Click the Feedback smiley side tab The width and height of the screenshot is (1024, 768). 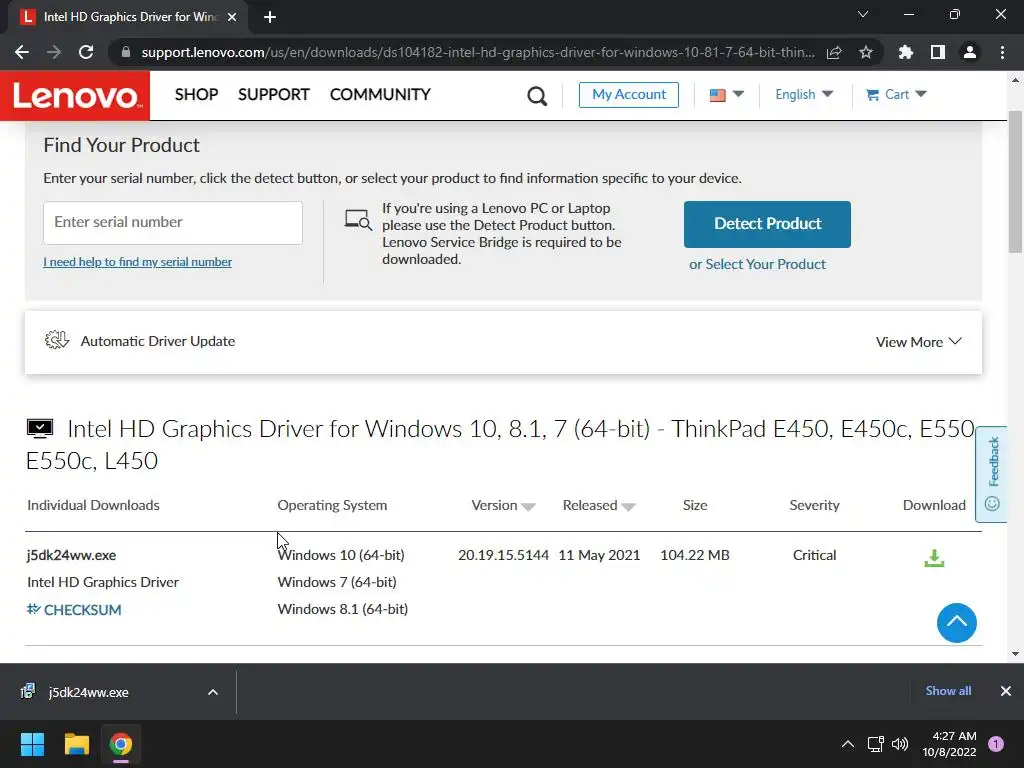coord(991,473)
